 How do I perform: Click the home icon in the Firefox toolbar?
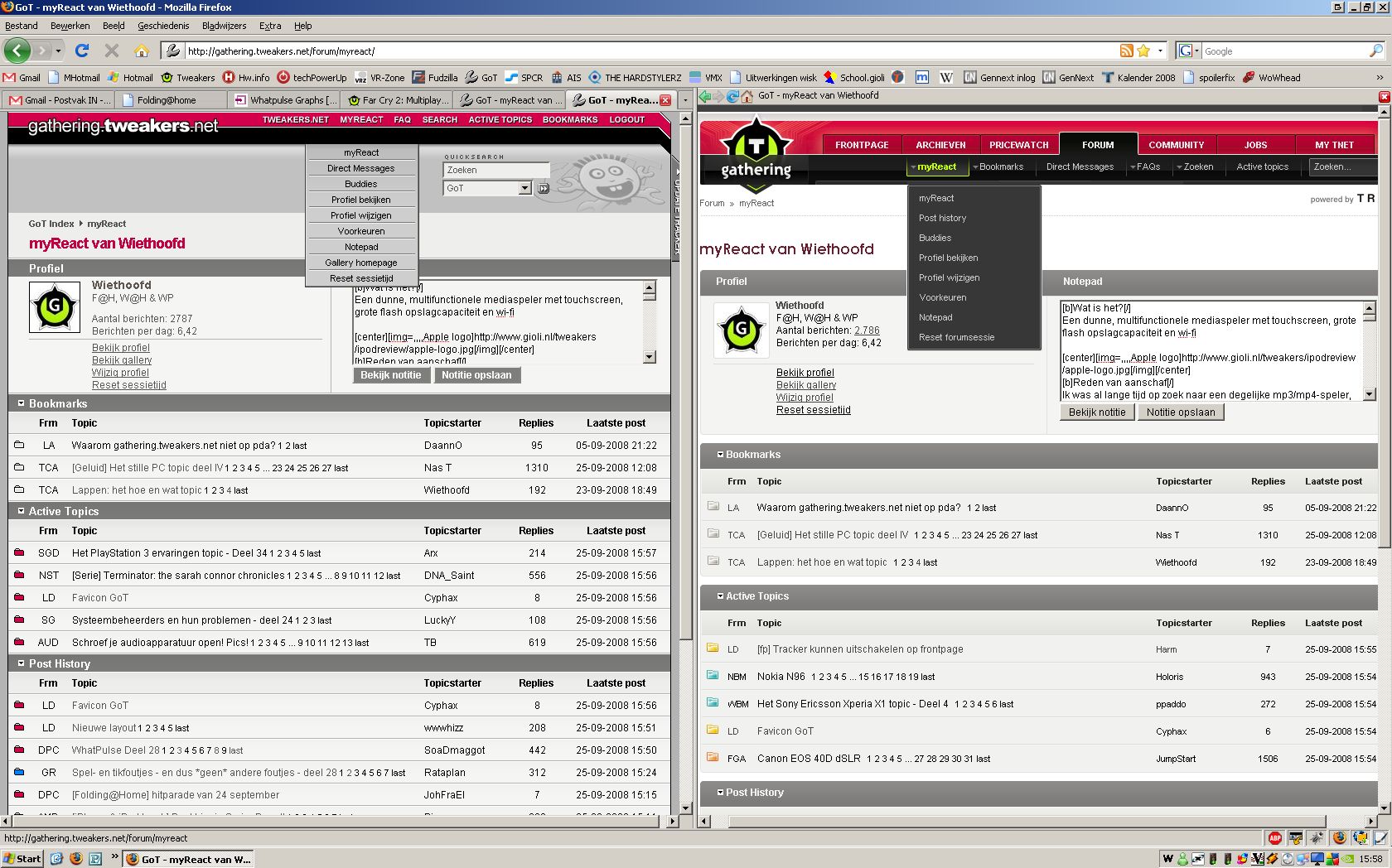coord(142,51)
